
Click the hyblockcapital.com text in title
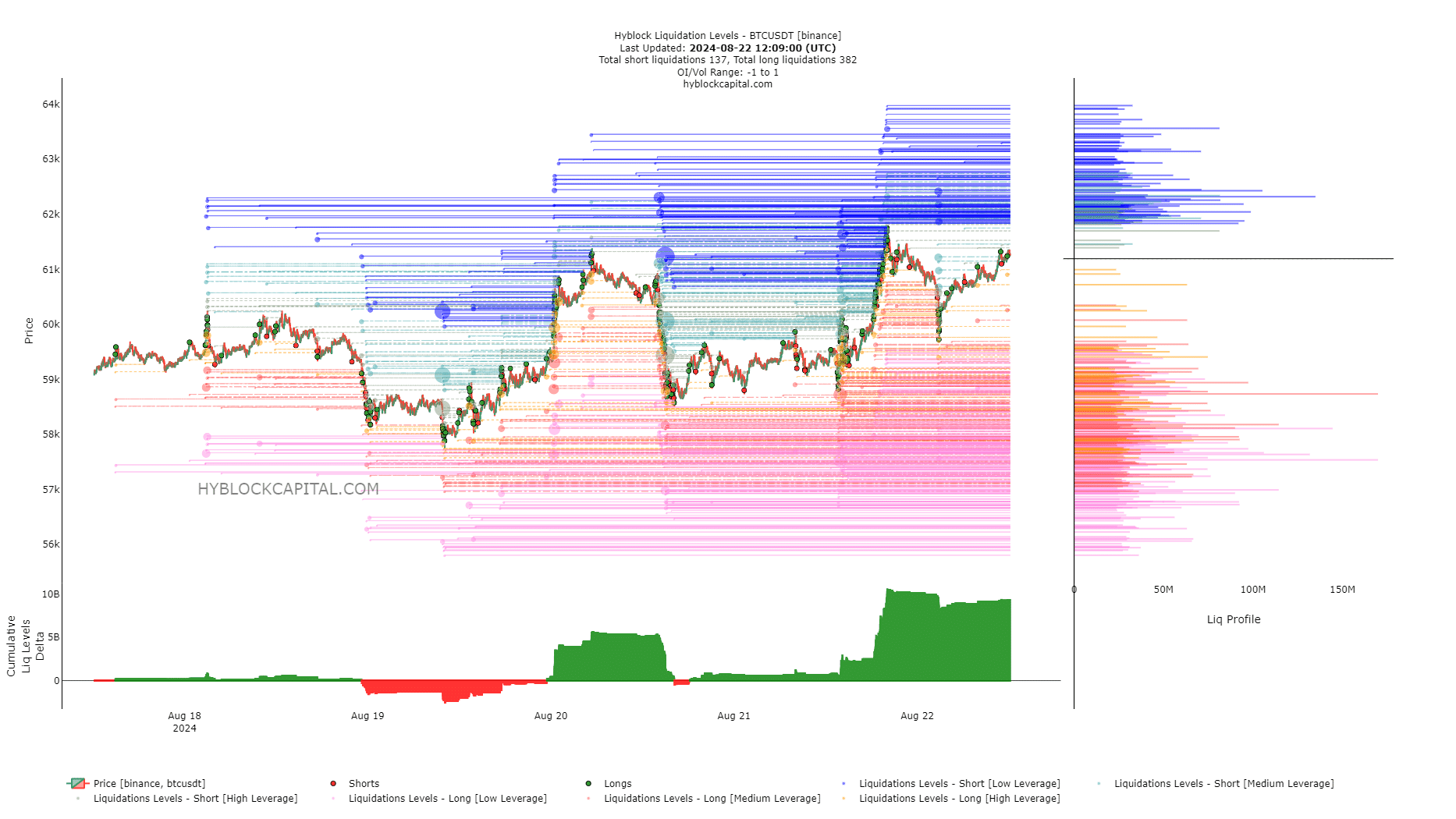(727, 84)
